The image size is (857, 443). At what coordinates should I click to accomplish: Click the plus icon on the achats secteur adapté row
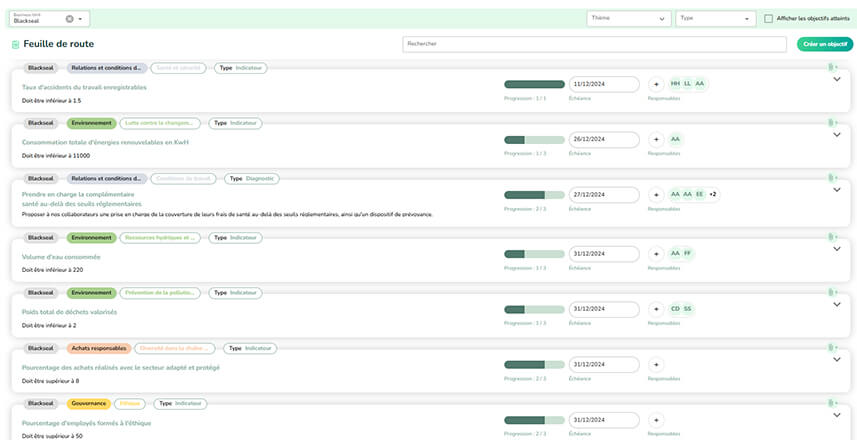coord(656,364)
